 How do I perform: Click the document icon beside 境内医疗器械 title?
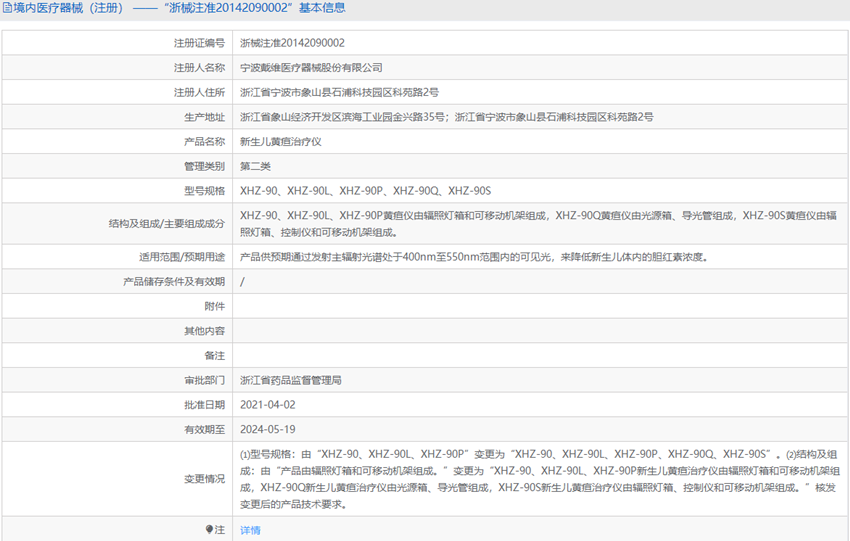[7, 8]
